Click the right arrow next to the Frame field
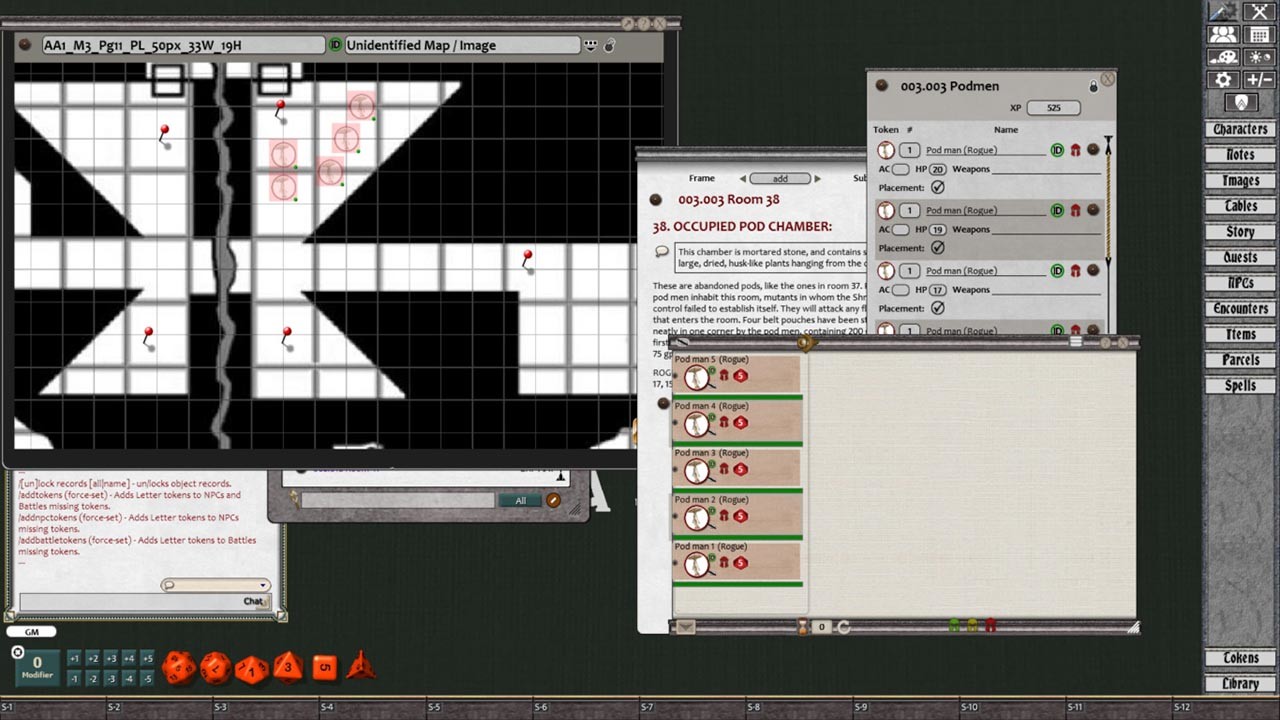Viewport: 1280px width, 720px height. [x=817, y=178]
